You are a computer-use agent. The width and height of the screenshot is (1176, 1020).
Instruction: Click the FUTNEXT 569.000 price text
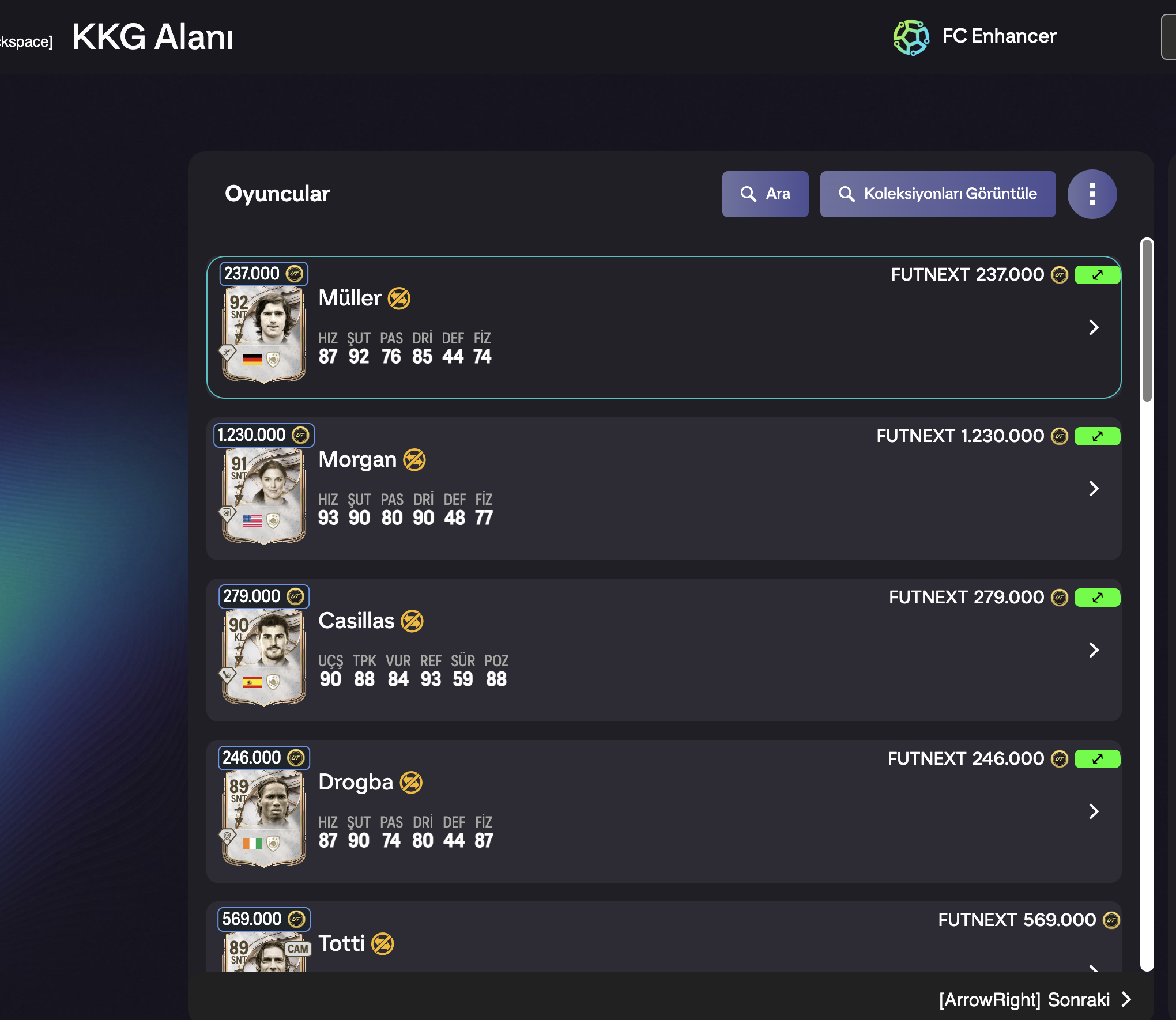tap(1017, 920)
